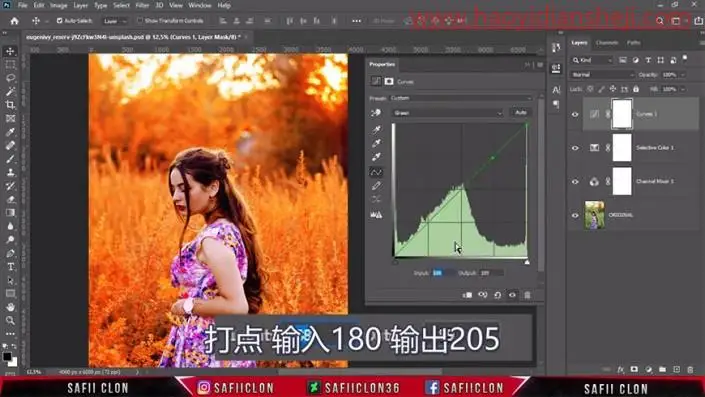Screen dimensions: 705x397
Task: Hide the Curves 1 layer
Action: coord(575,114)
